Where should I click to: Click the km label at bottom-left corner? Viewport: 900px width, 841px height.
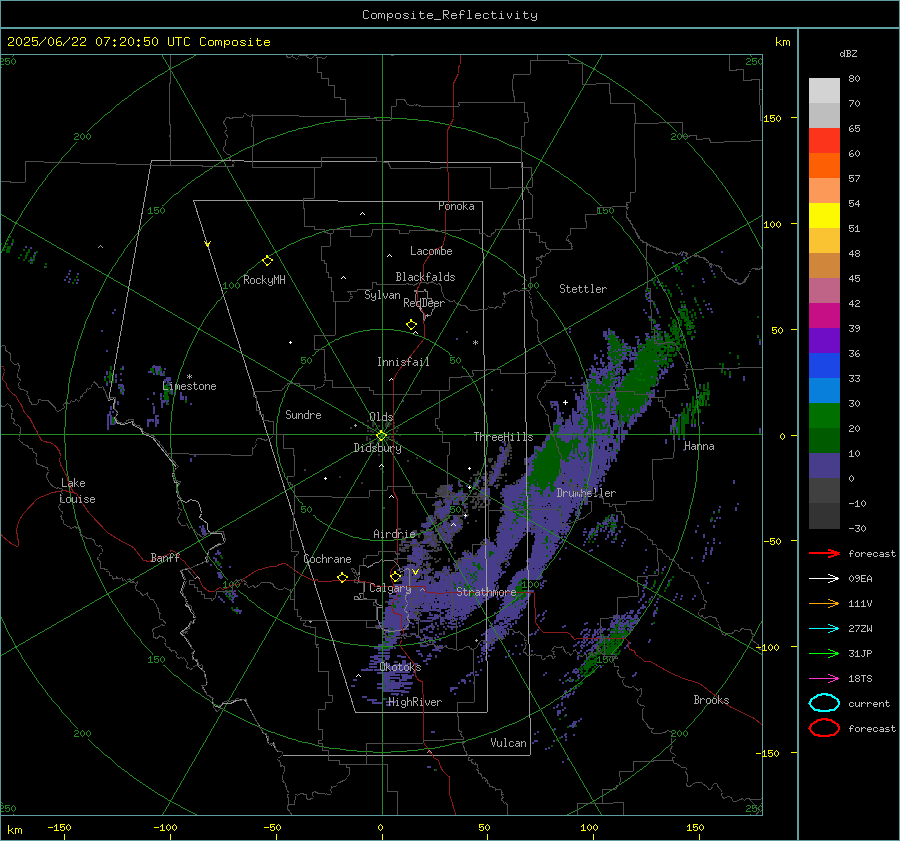[x=15, y=830]
